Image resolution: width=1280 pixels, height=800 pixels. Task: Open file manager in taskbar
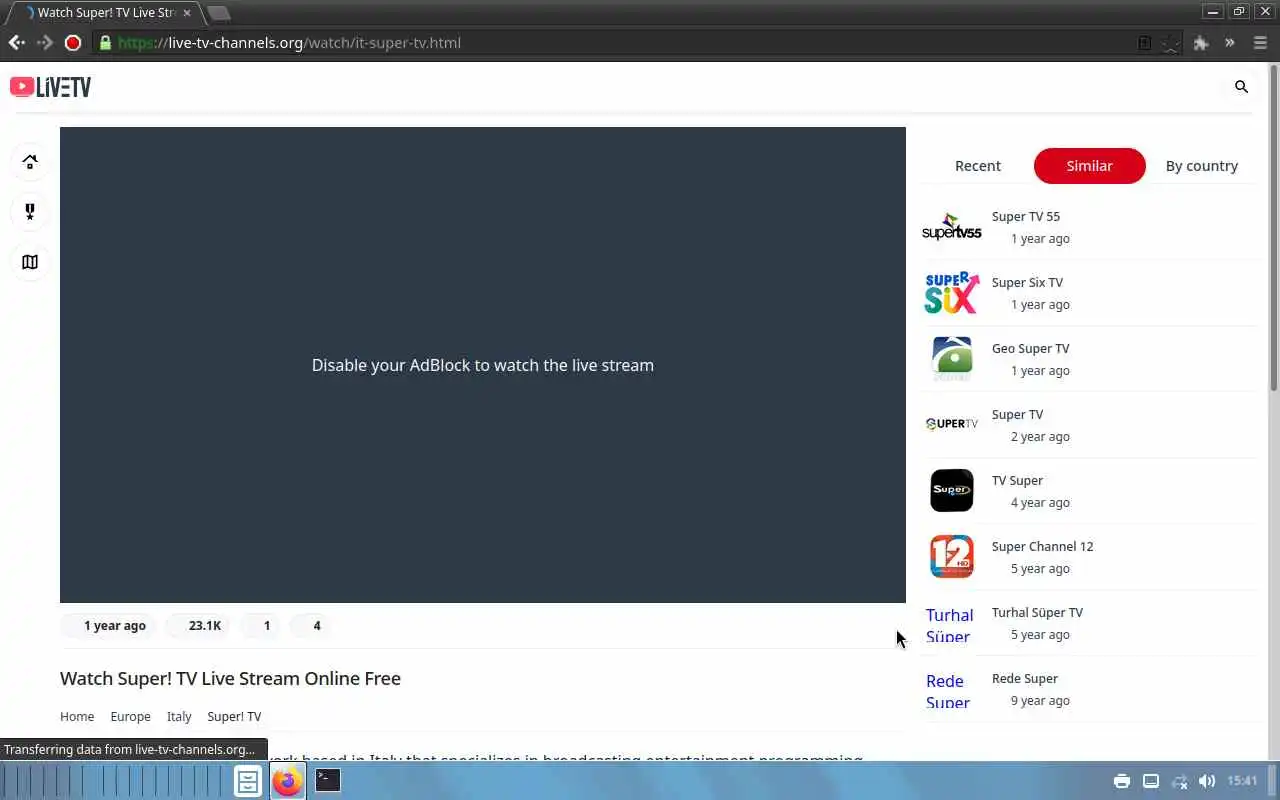click(x=248, y=781)
